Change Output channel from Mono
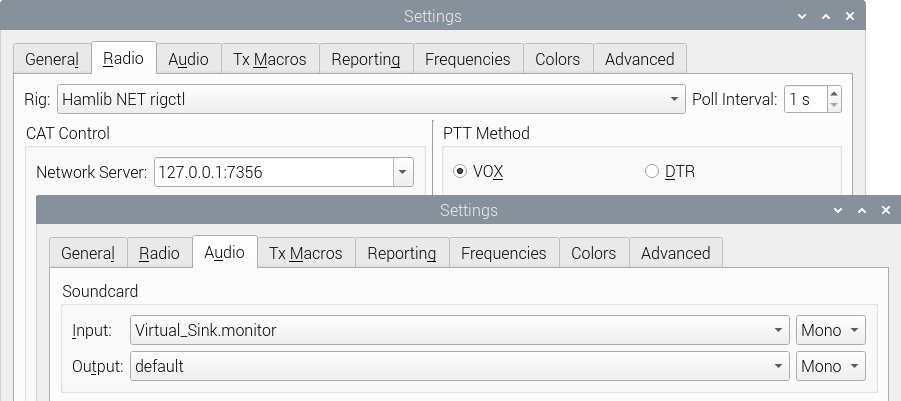 [830, 367]
